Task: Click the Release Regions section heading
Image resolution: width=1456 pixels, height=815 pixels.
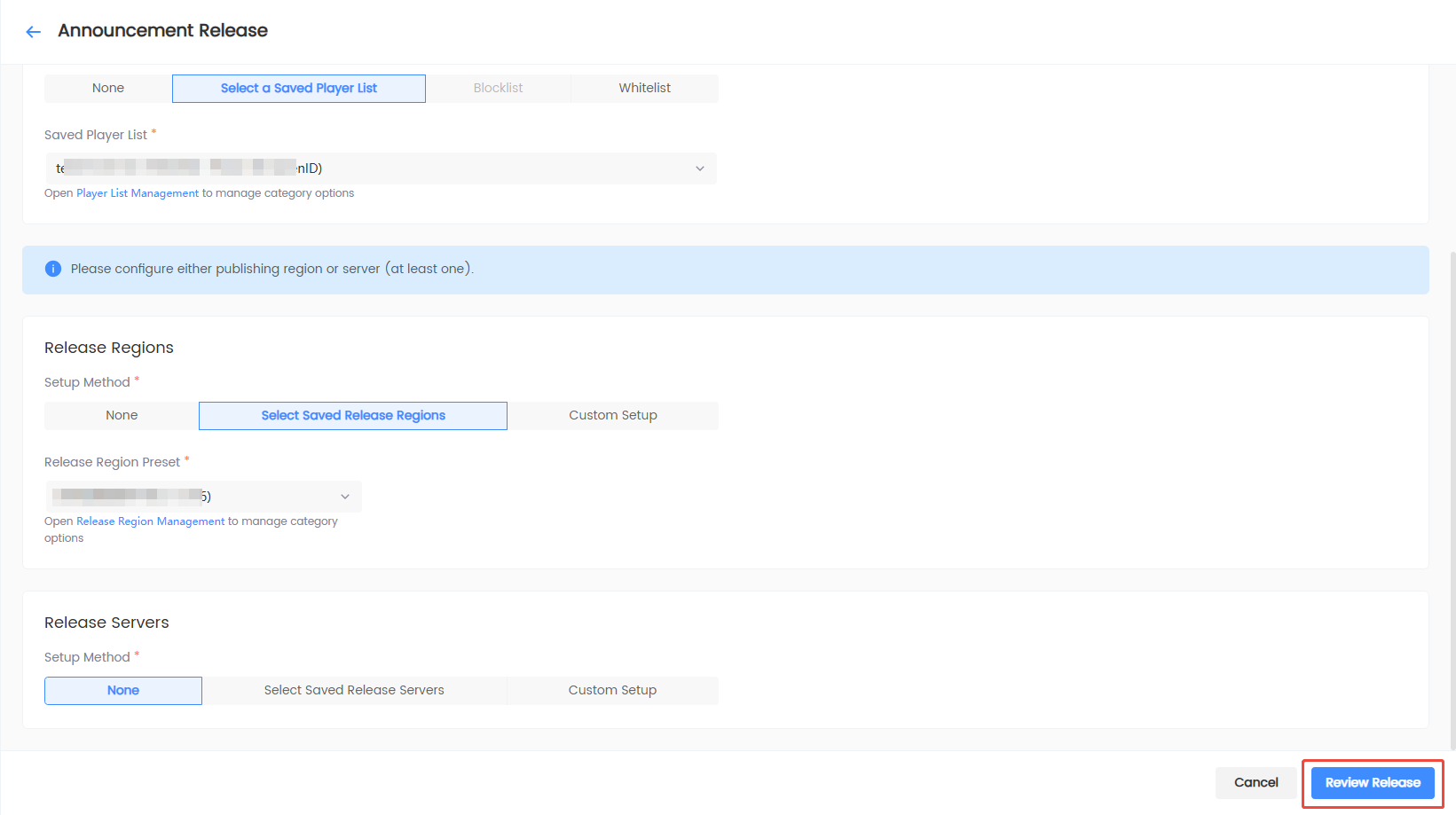Action: (x=109, y=348)
